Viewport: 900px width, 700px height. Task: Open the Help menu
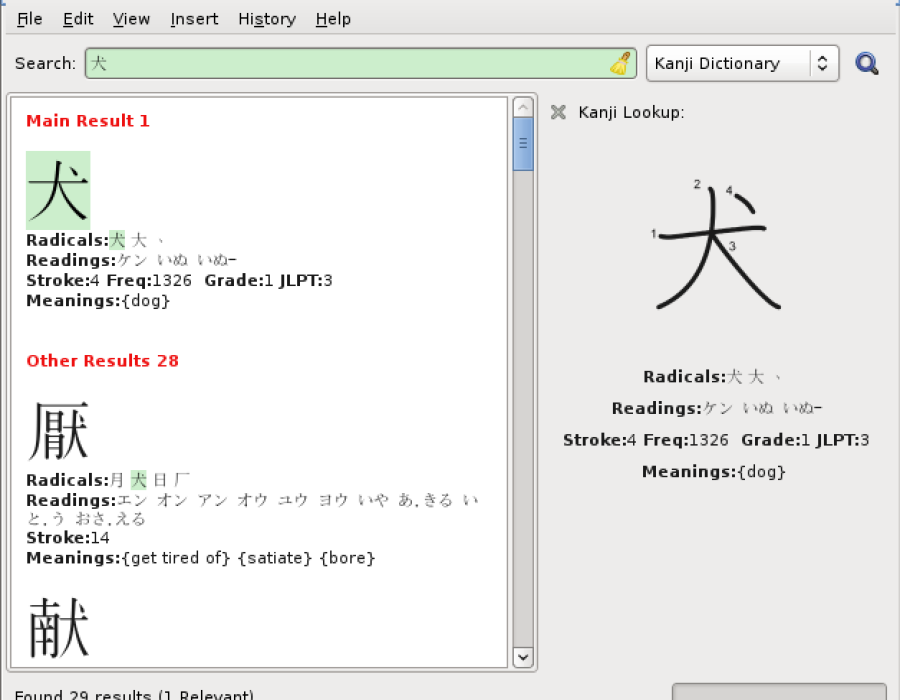click(333, 19)
